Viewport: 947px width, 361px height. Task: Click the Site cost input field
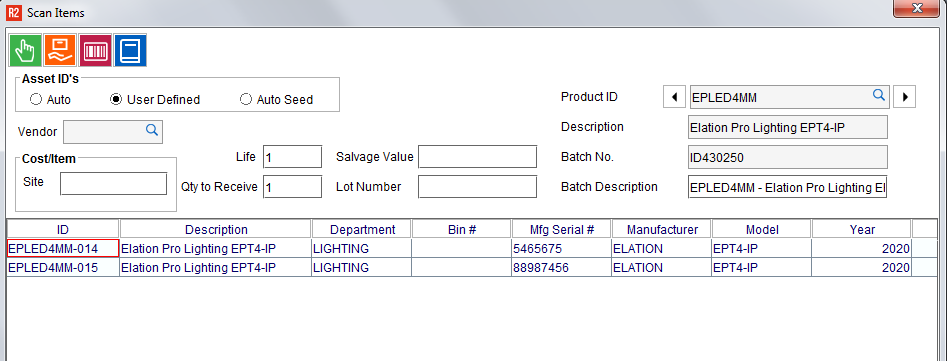[x=114, y=184]
